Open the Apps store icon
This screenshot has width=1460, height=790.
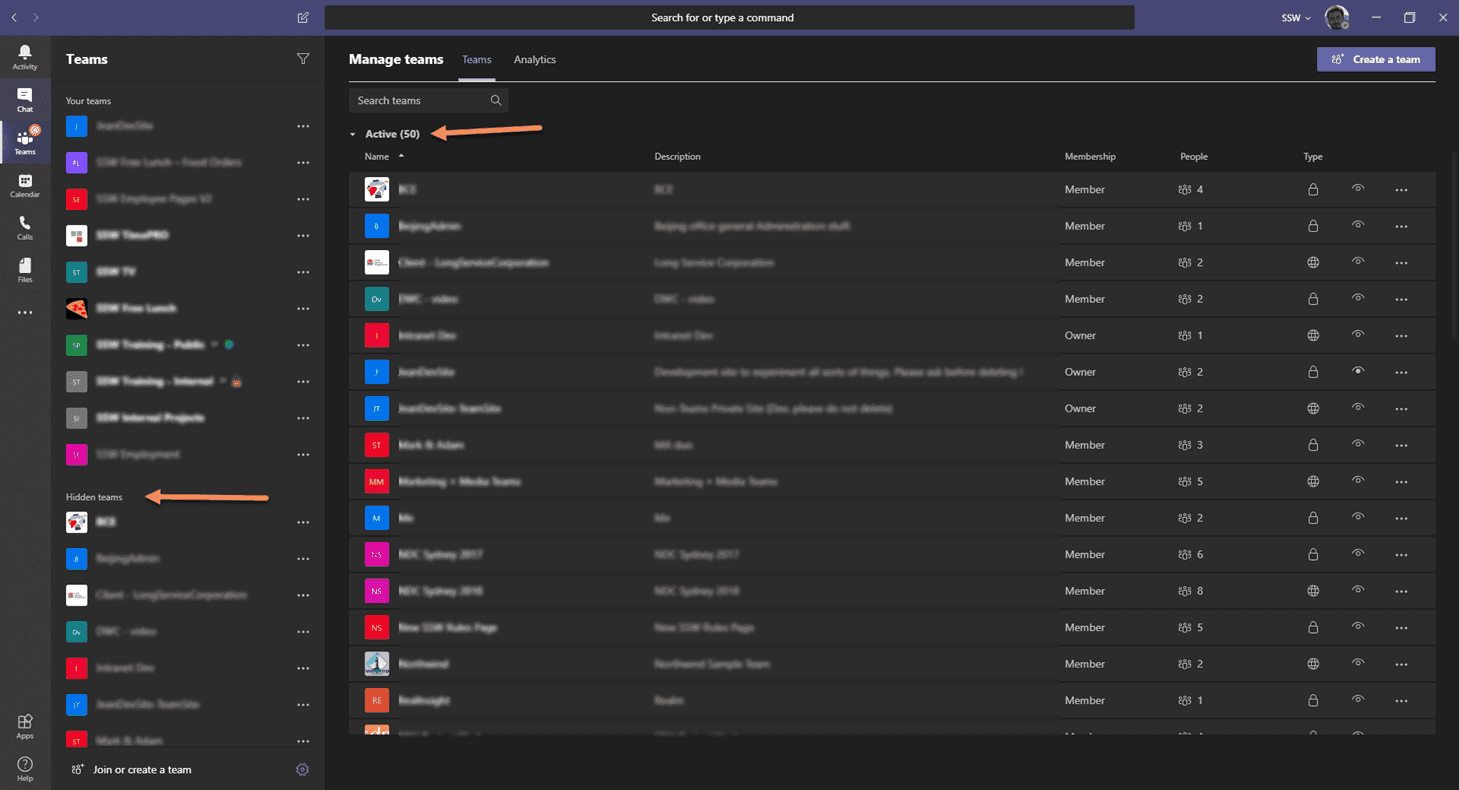(25, 726)
